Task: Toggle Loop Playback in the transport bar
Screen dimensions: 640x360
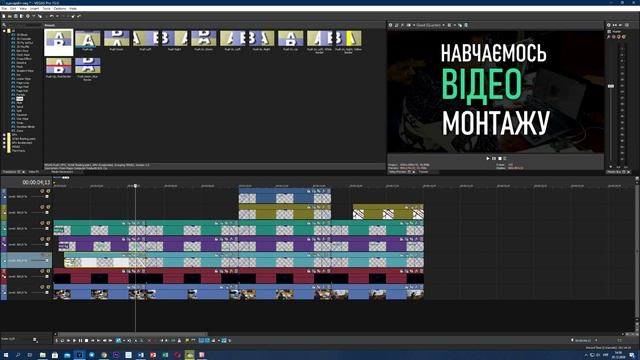Action: point(62,340)
